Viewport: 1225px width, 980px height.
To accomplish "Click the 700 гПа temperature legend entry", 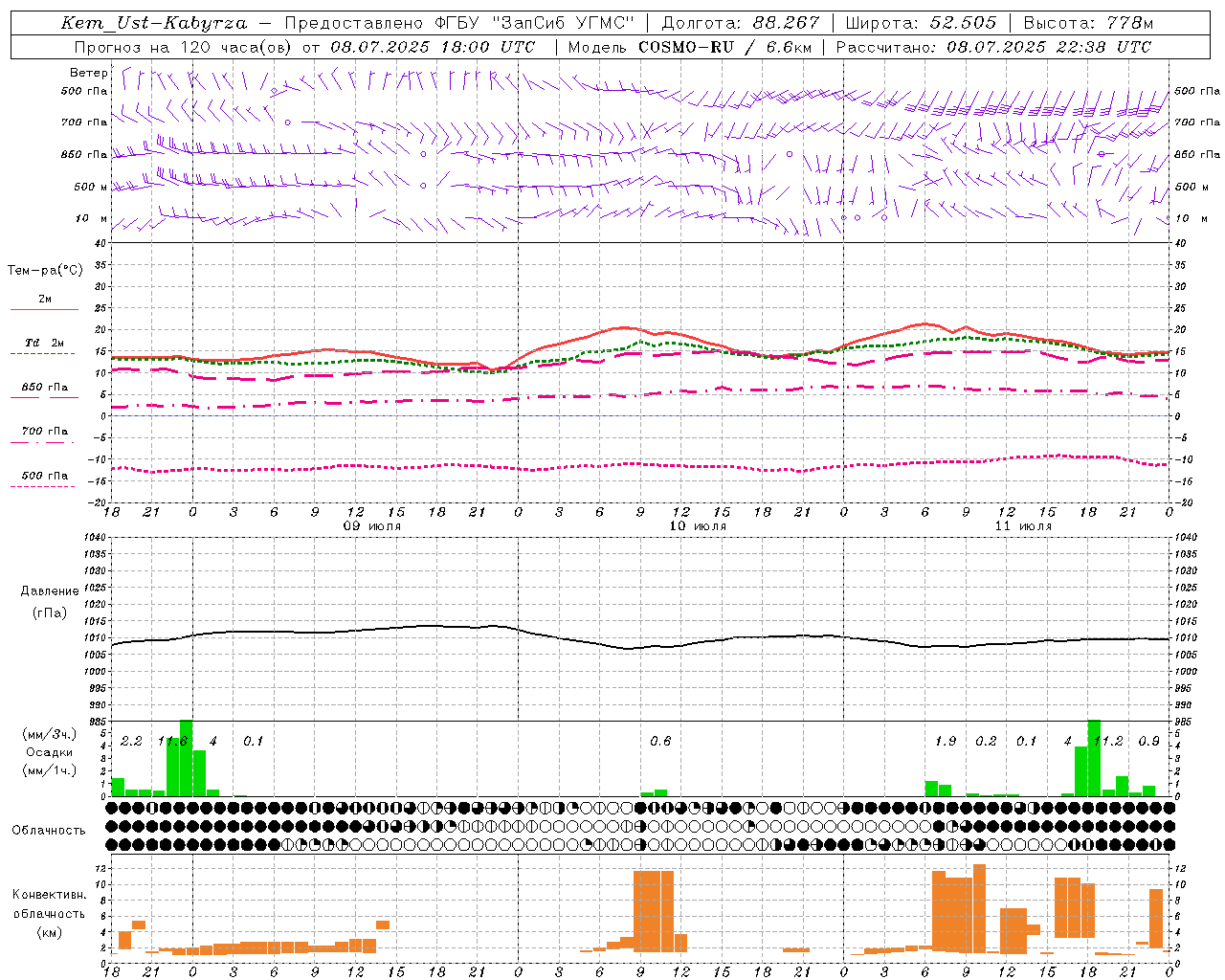I will click(45, 432).
